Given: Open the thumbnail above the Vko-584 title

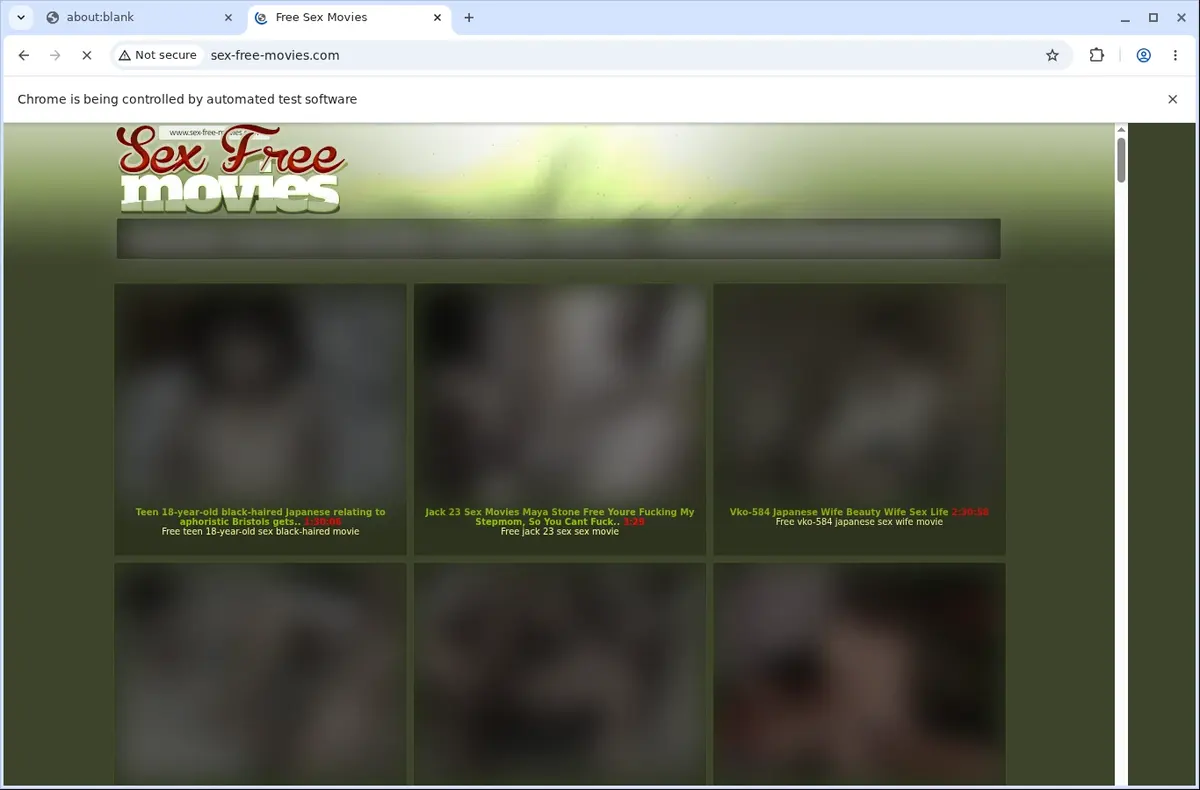Looking at the screenshot, I should tap(859, 393).
